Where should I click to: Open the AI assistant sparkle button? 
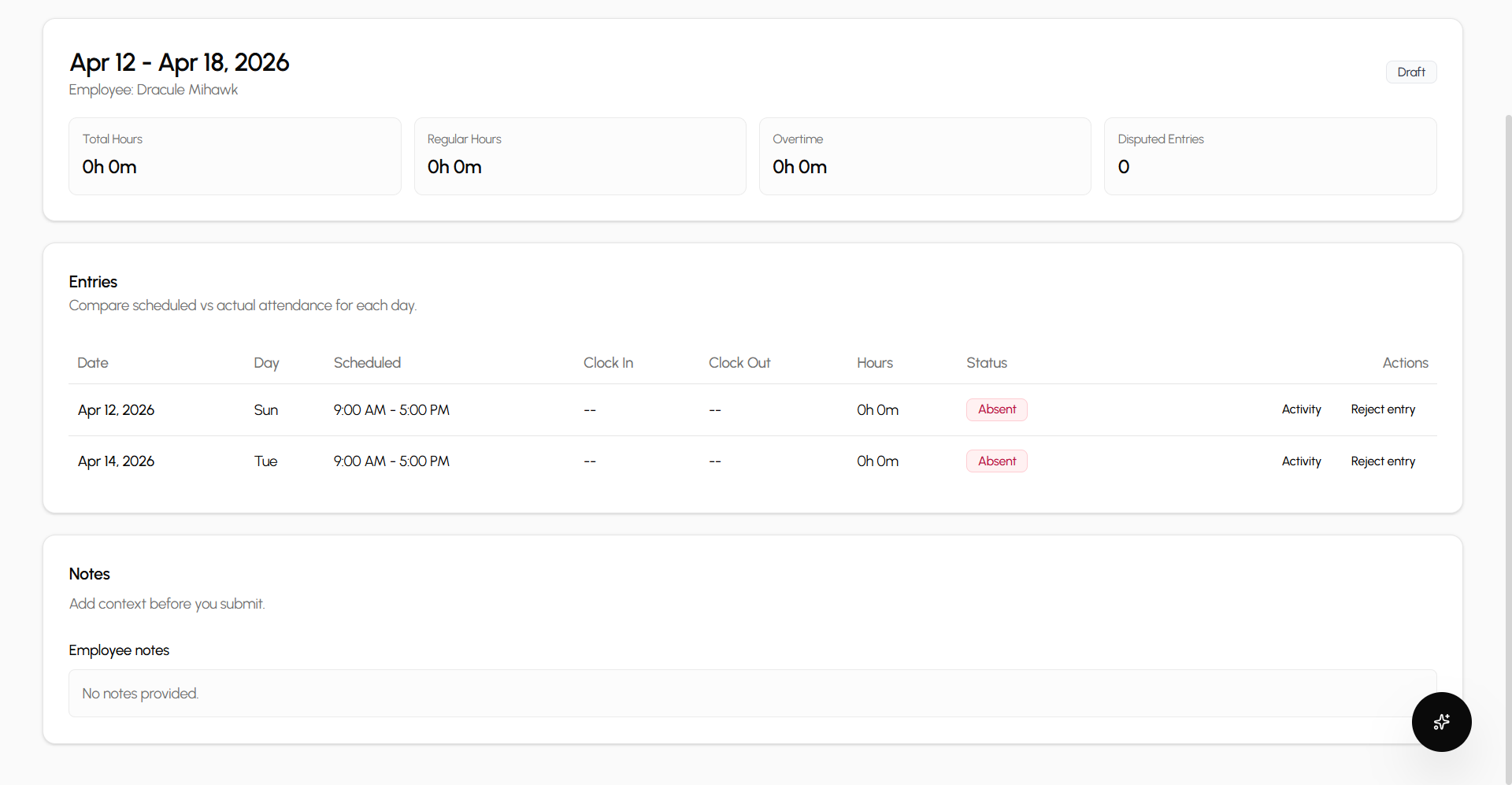pos(1442,722)
